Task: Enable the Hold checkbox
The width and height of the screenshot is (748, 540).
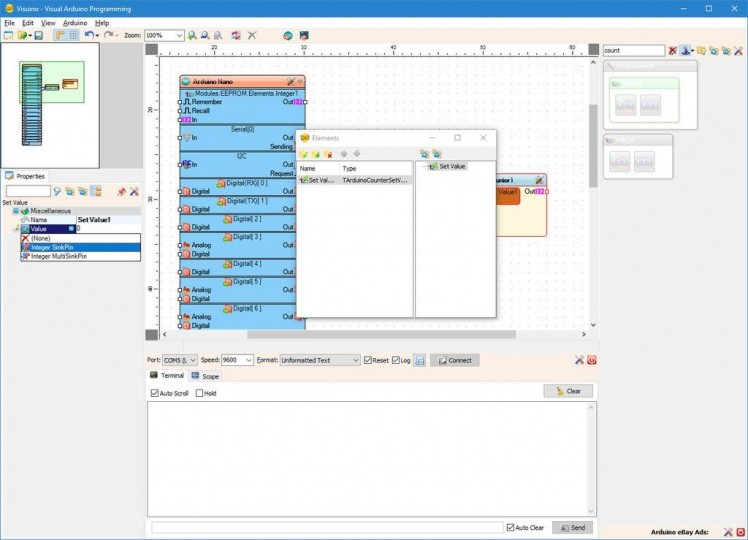Action: tap(200, 393)
